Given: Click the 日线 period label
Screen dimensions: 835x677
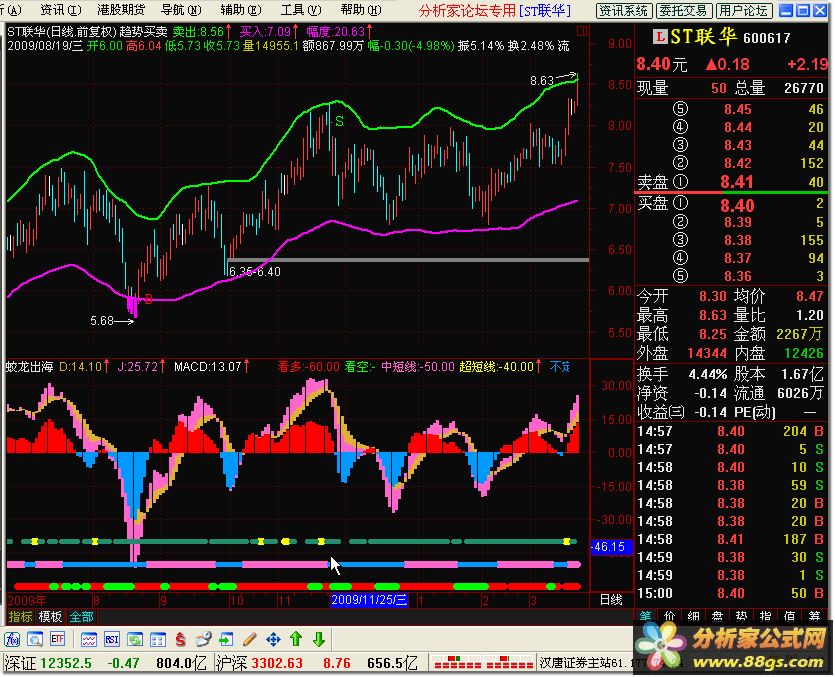Looking at the screenshot, I should tap(611, 600).
